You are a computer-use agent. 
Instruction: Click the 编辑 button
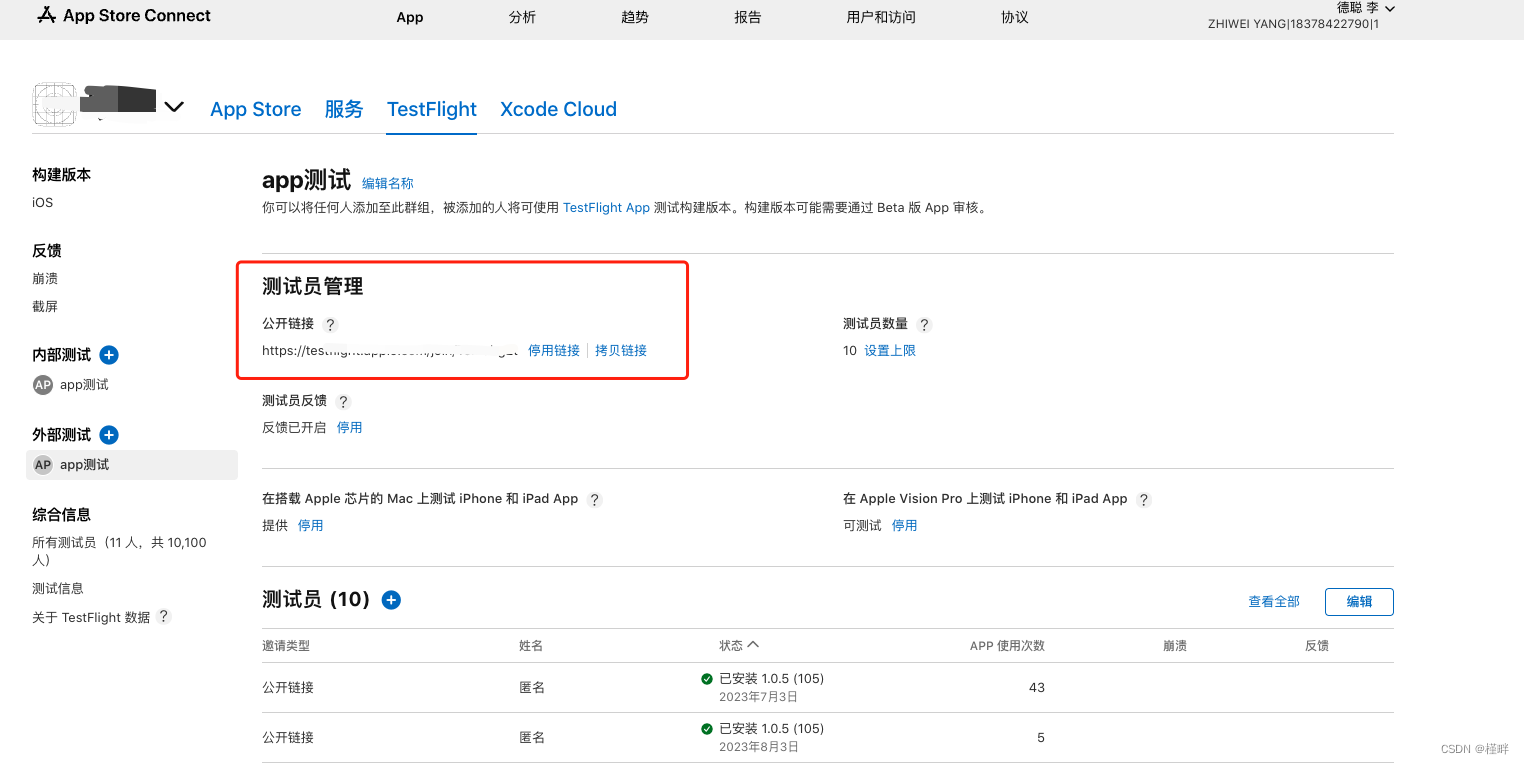tap(1359, 602)
